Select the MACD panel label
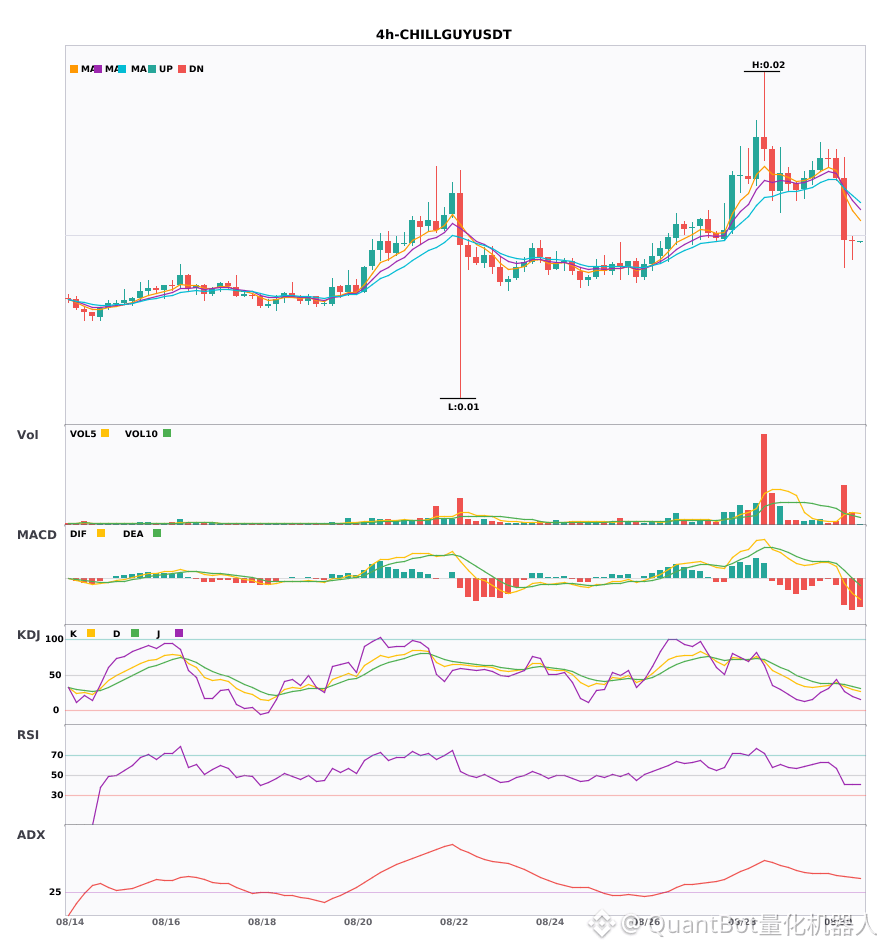 pyautogui.click(x=37, y=534)
